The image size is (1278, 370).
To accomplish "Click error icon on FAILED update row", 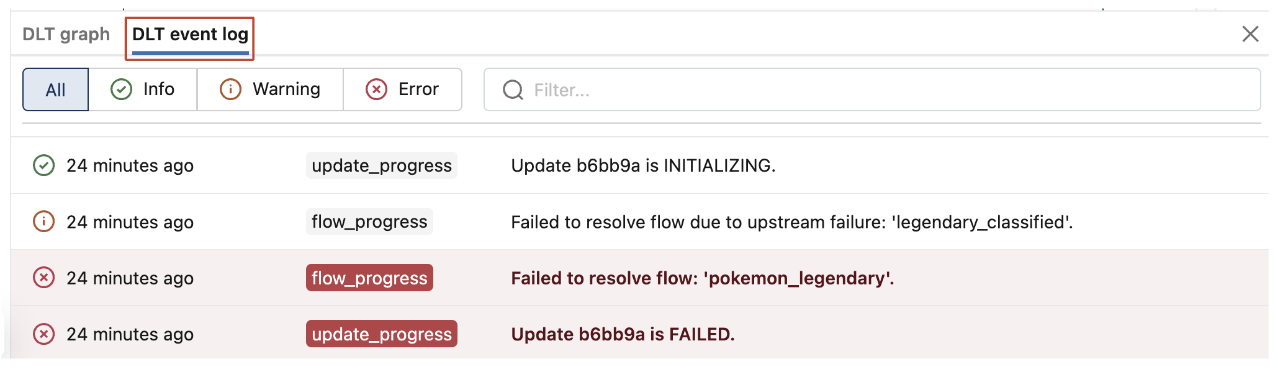I will (x=44, y=333).
